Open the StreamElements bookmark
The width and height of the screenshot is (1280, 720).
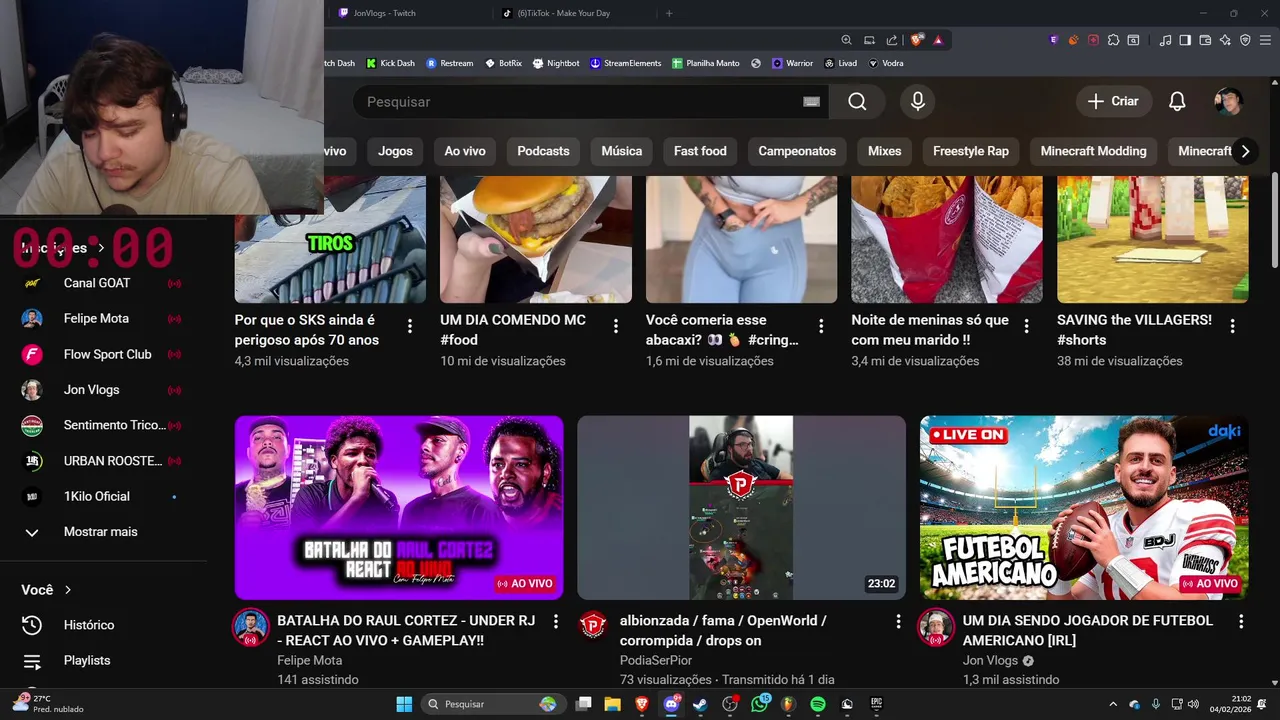(x=625, y=63)
